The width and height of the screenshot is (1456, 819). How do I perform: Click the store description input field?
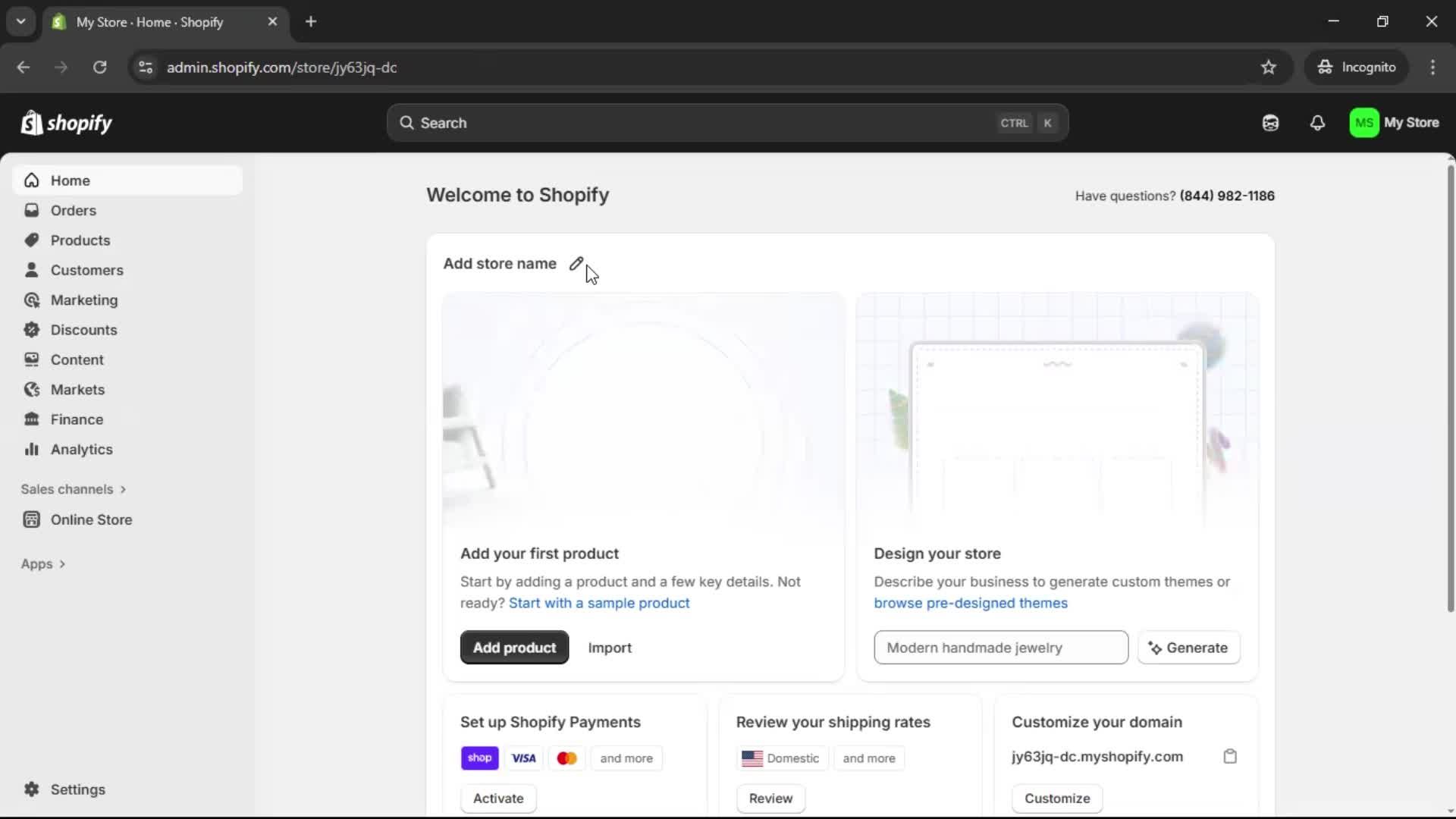click(x=1001, y=648)
